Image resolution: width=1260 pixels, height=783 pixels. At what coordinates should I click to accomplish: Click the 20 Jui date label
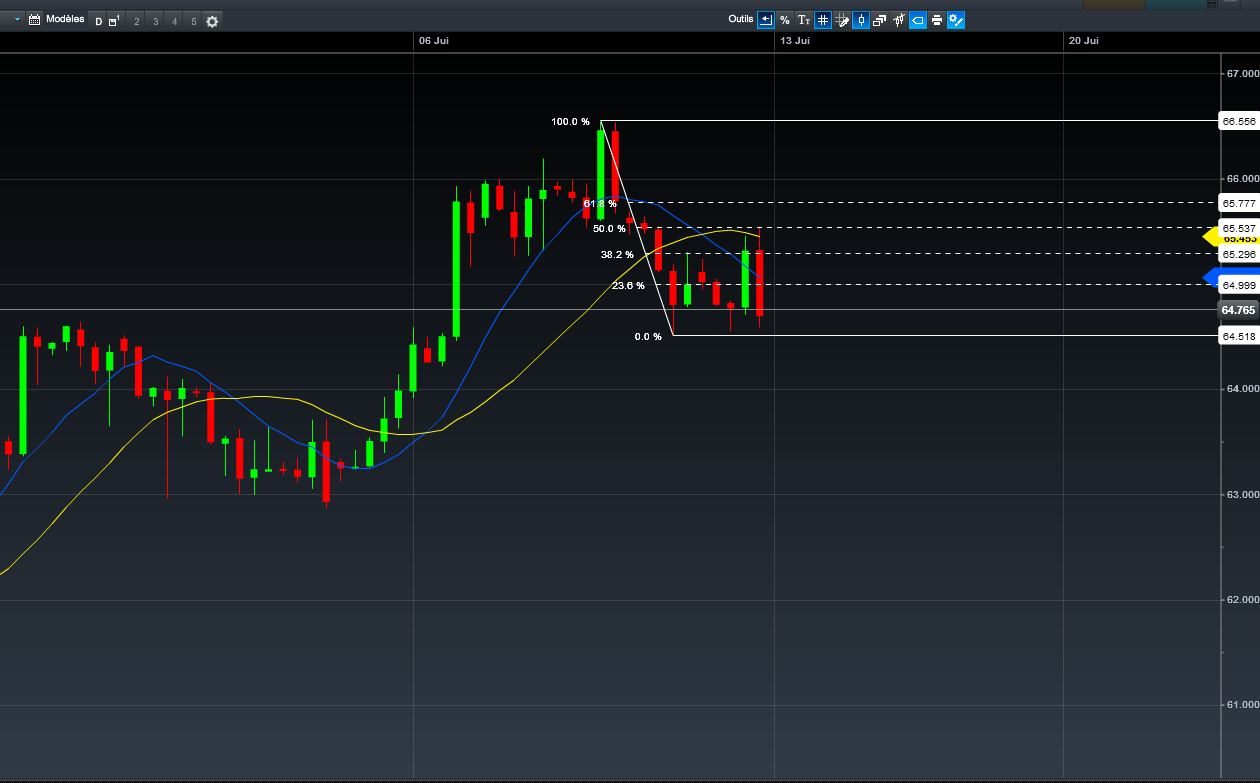click(1084, 41)
